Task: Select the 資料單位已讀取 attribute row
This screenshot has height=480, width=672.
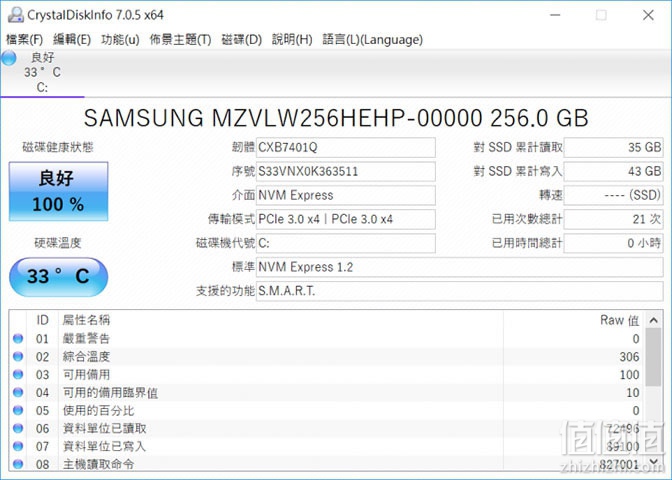Action: click(x=327, y=429)
